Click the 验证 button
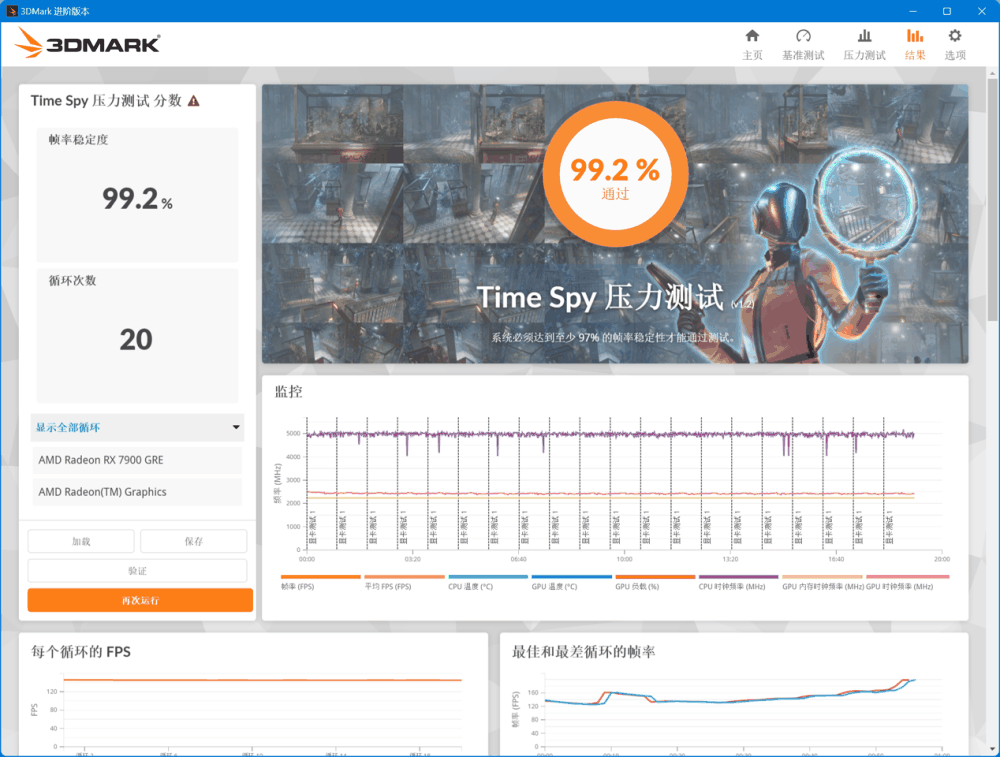1000x757 pixels. click(137, 570)
